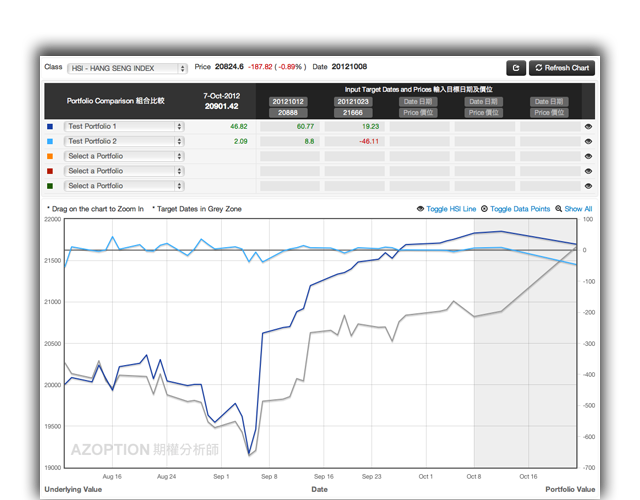Open the orange row Select a Portfolio dropdown

coord(124,156)
